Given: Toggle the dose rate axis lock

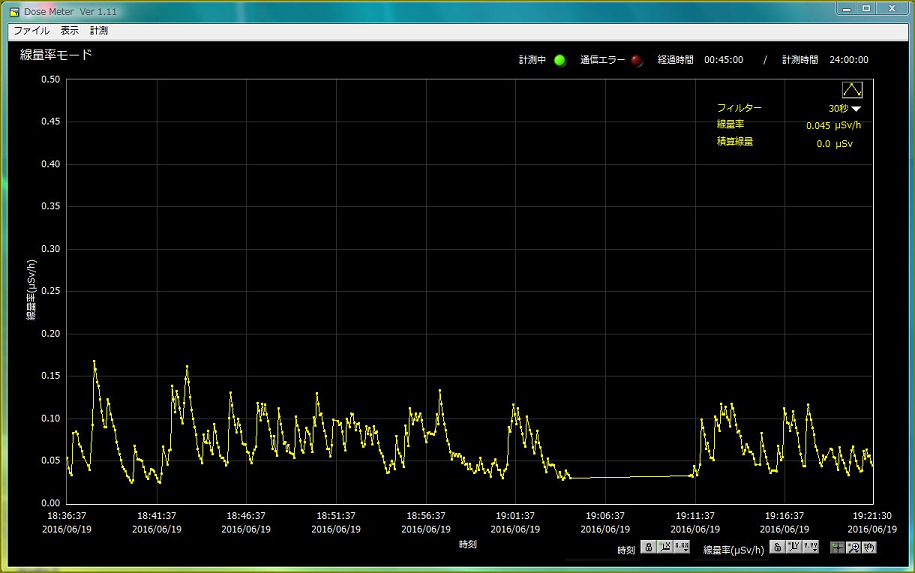Looking at the screenshot, I should pos(776,547).
